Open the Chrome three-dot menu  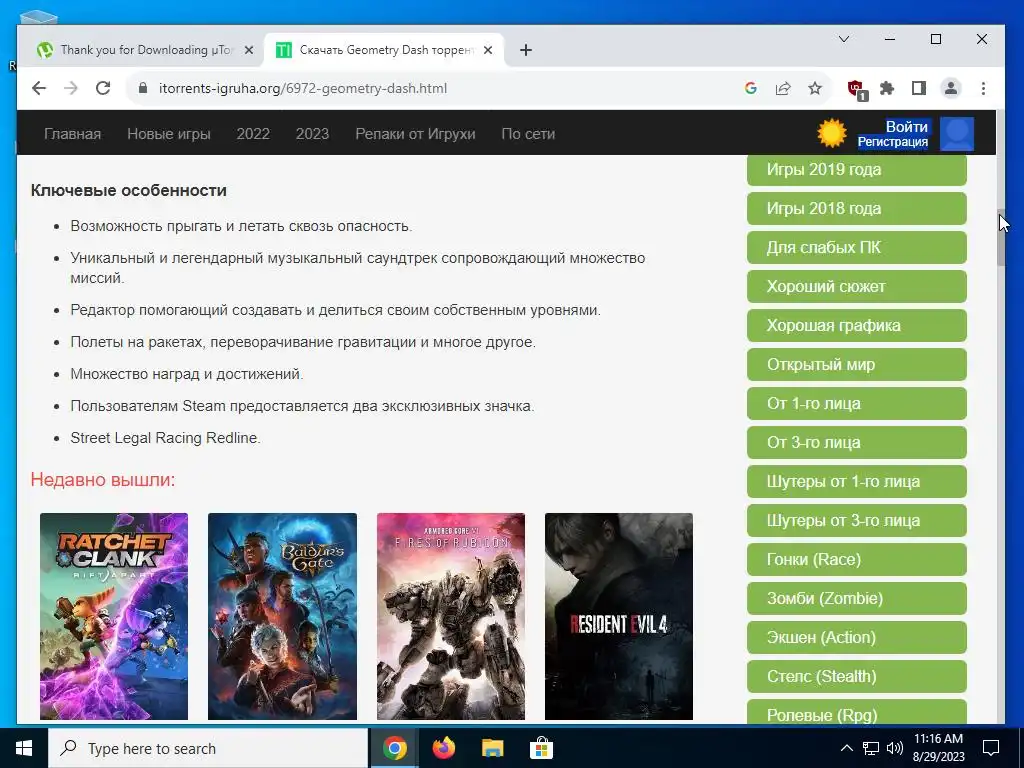pyautogui.click(x=983, y=88)
